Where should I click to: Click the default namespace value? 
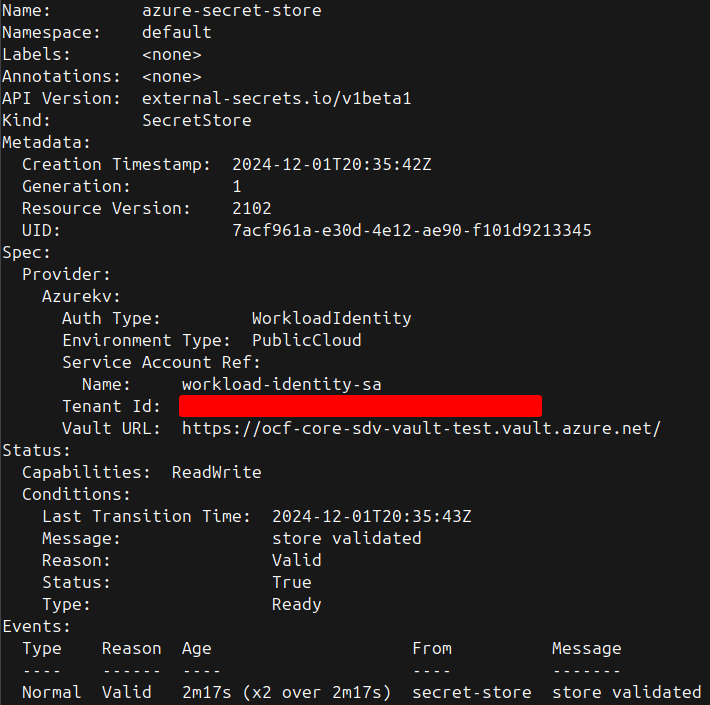176,33
